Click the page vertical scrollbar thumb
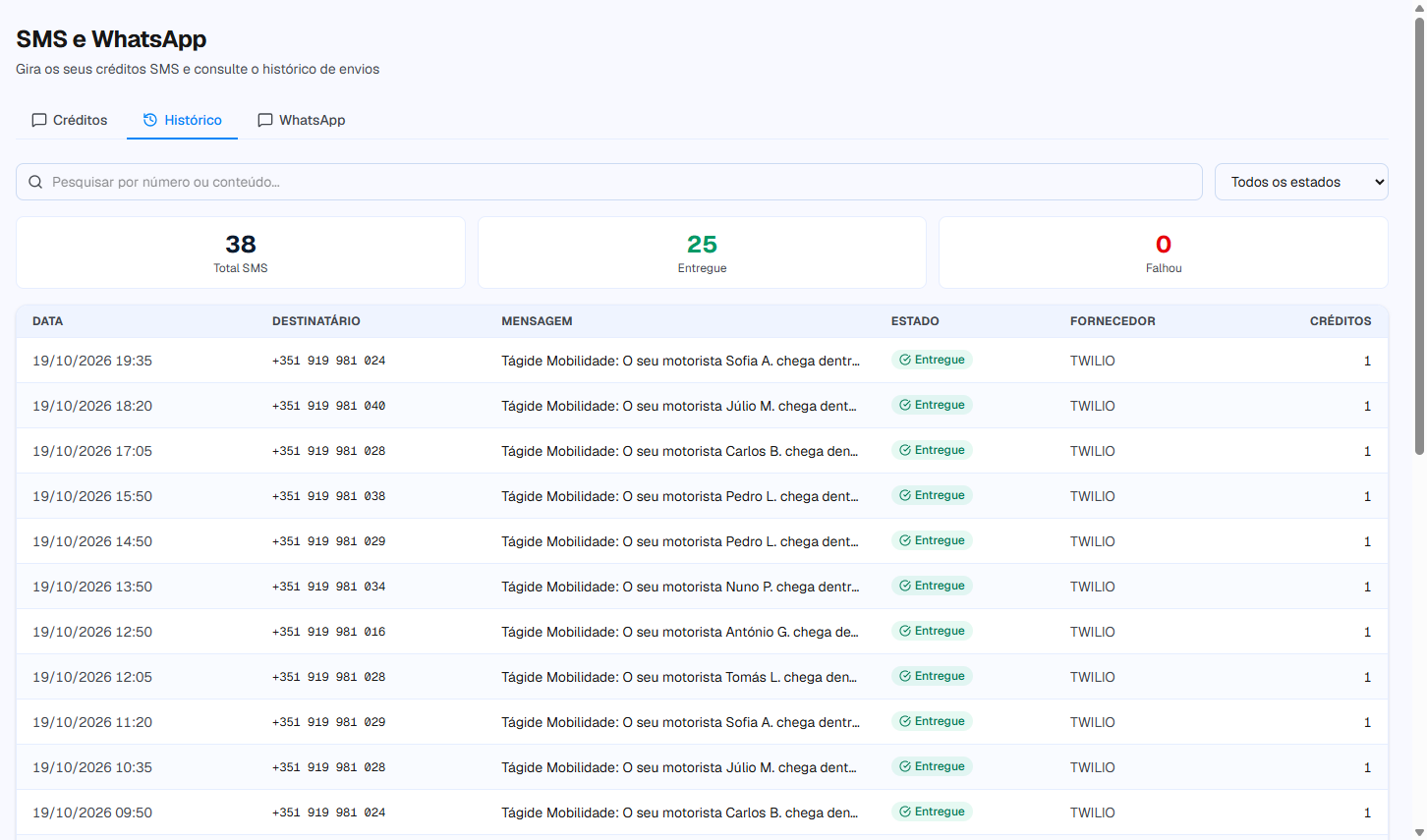This screenshot has width=1427, height=840. 1419,236
